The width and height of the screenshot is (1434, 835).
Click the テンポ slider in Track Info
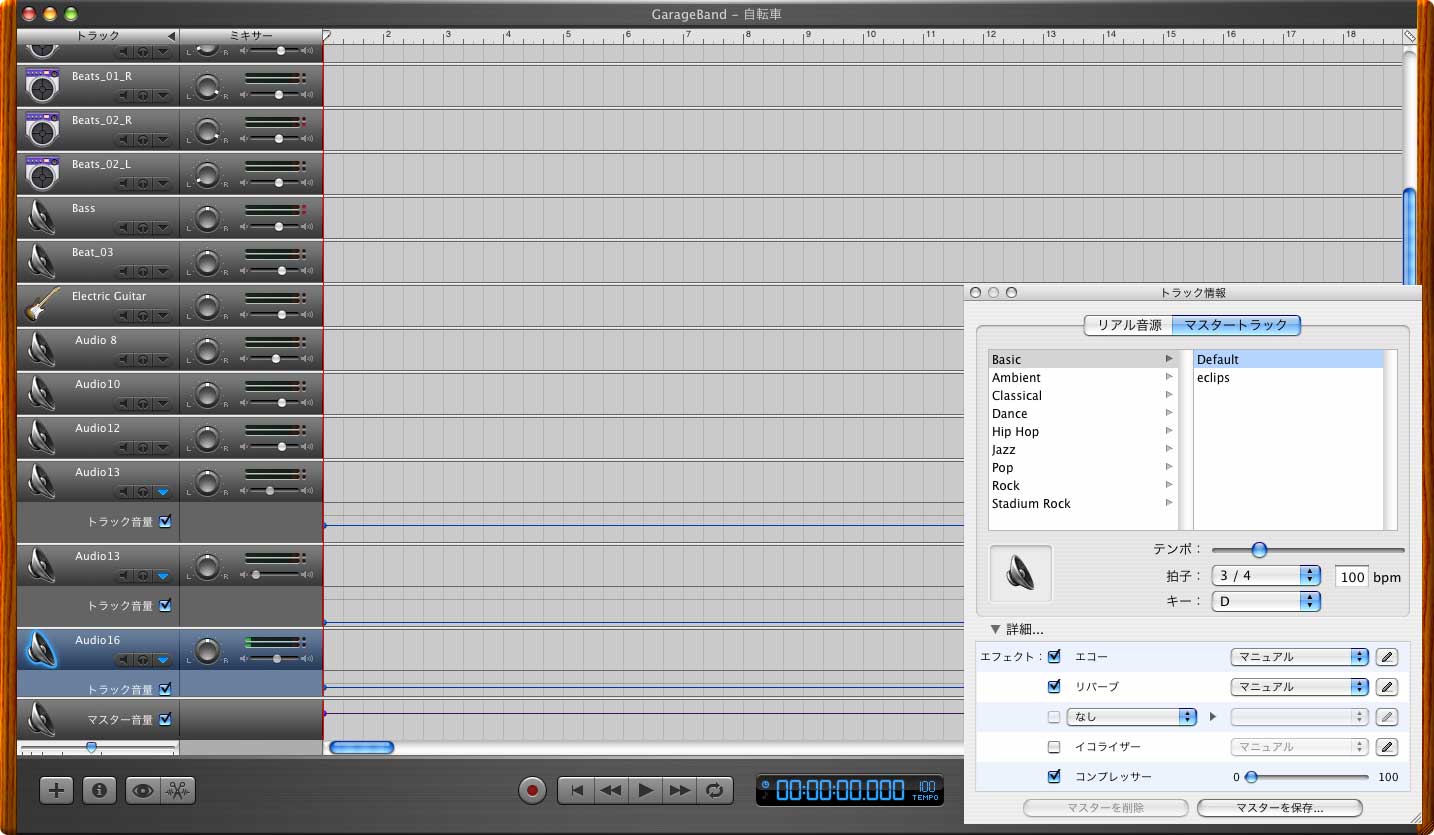(1308, 550)
